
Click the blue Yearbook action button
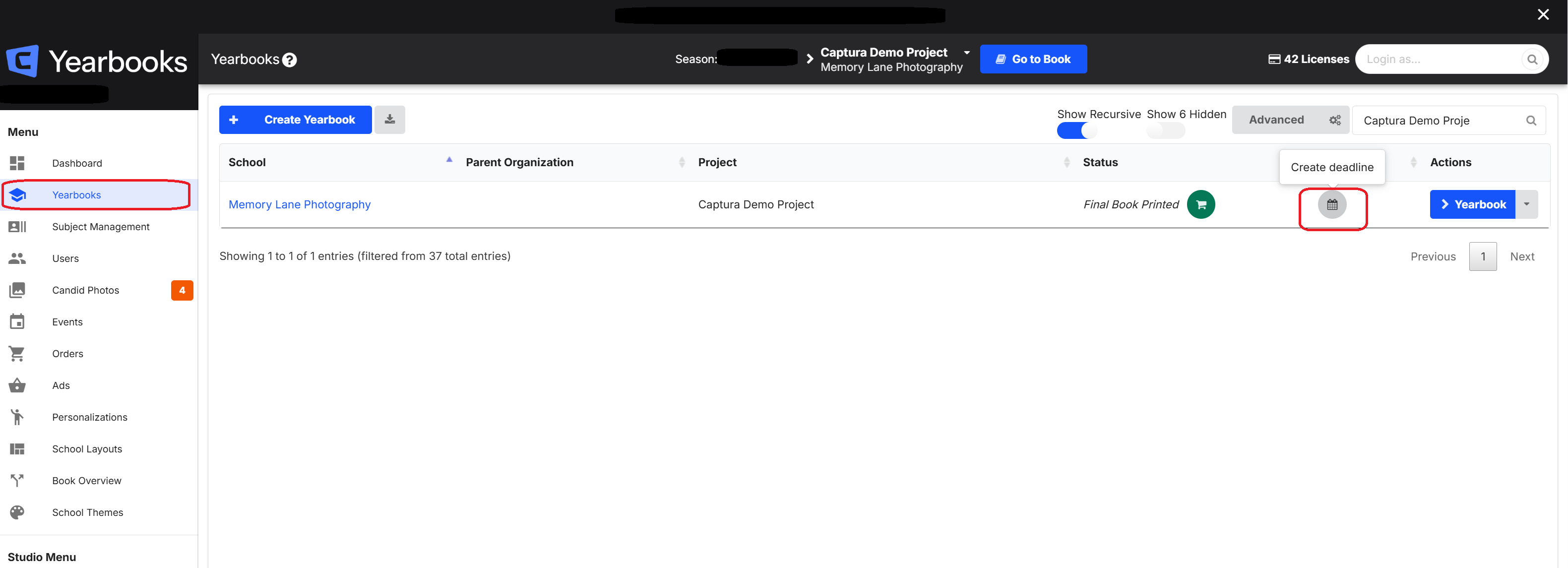tap(1472, 204)
